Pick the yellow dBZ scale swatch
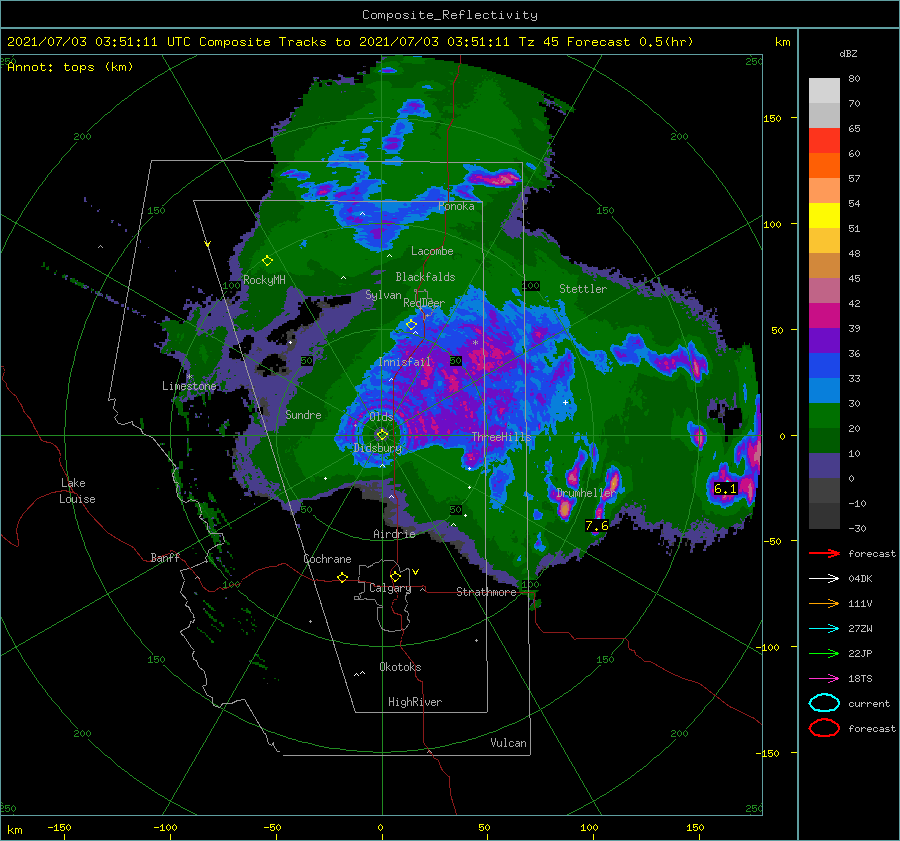900x841 pixels. point(824,215)
